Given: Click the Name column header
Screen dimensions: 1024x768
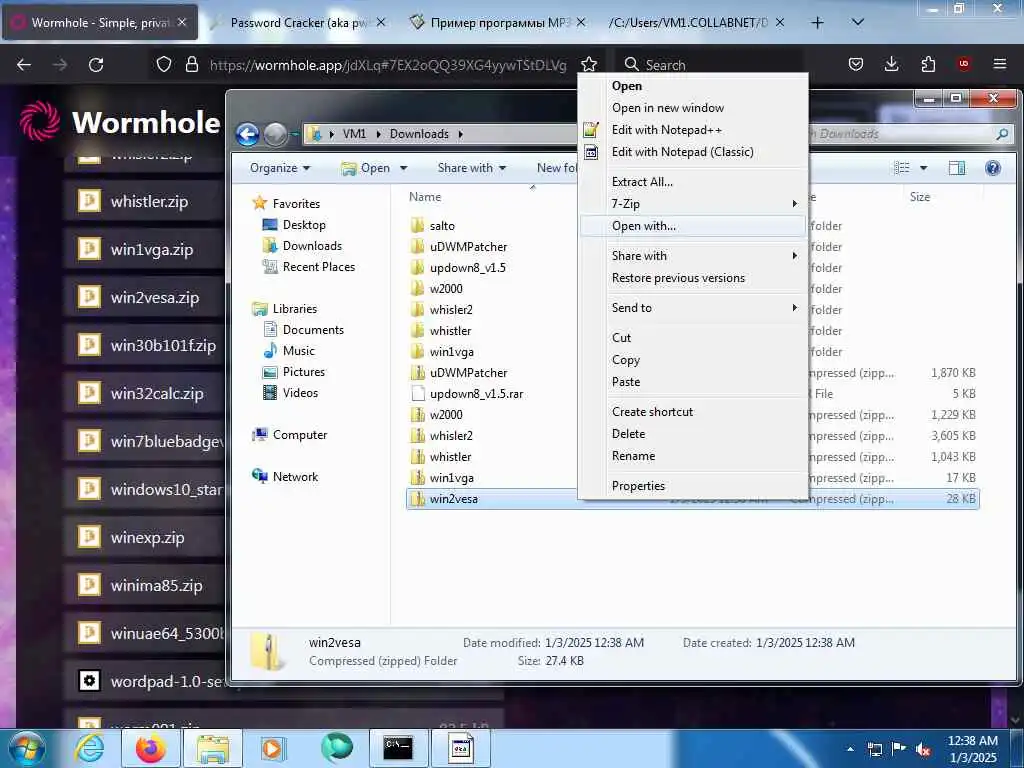Looking at the screenshot, I should click(x=425, y=197).
